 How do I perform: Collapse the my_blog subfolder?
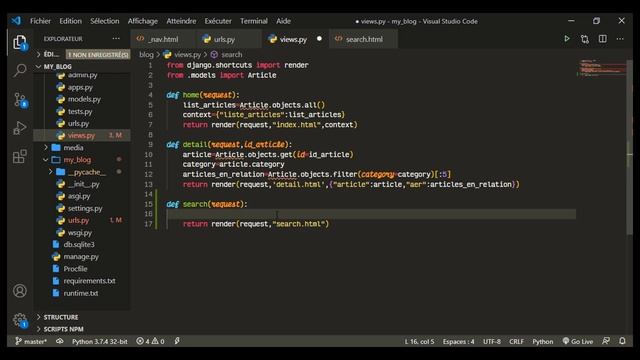pos(46,160)
